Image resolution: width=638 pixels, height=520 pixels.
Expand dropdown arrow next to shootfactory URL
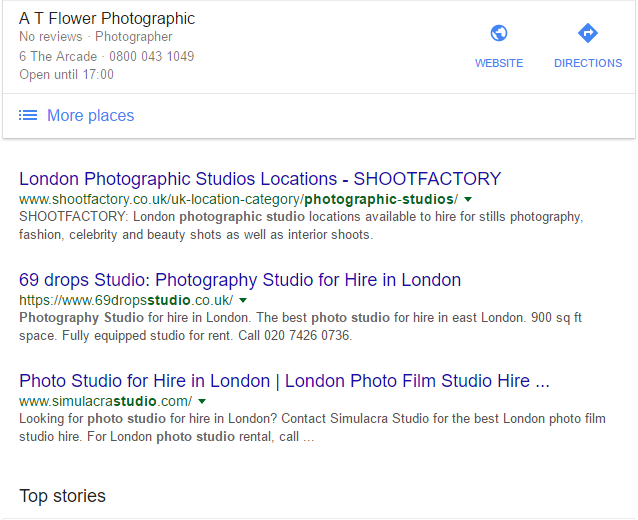pos(468,199)
